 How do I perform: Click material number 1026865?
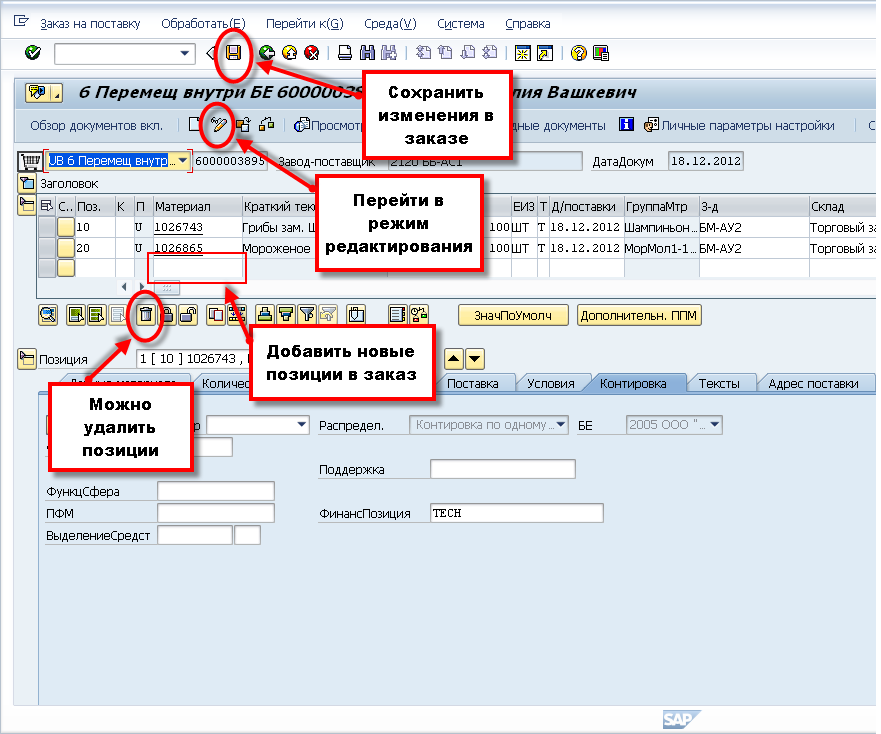(x=178, y=248)
